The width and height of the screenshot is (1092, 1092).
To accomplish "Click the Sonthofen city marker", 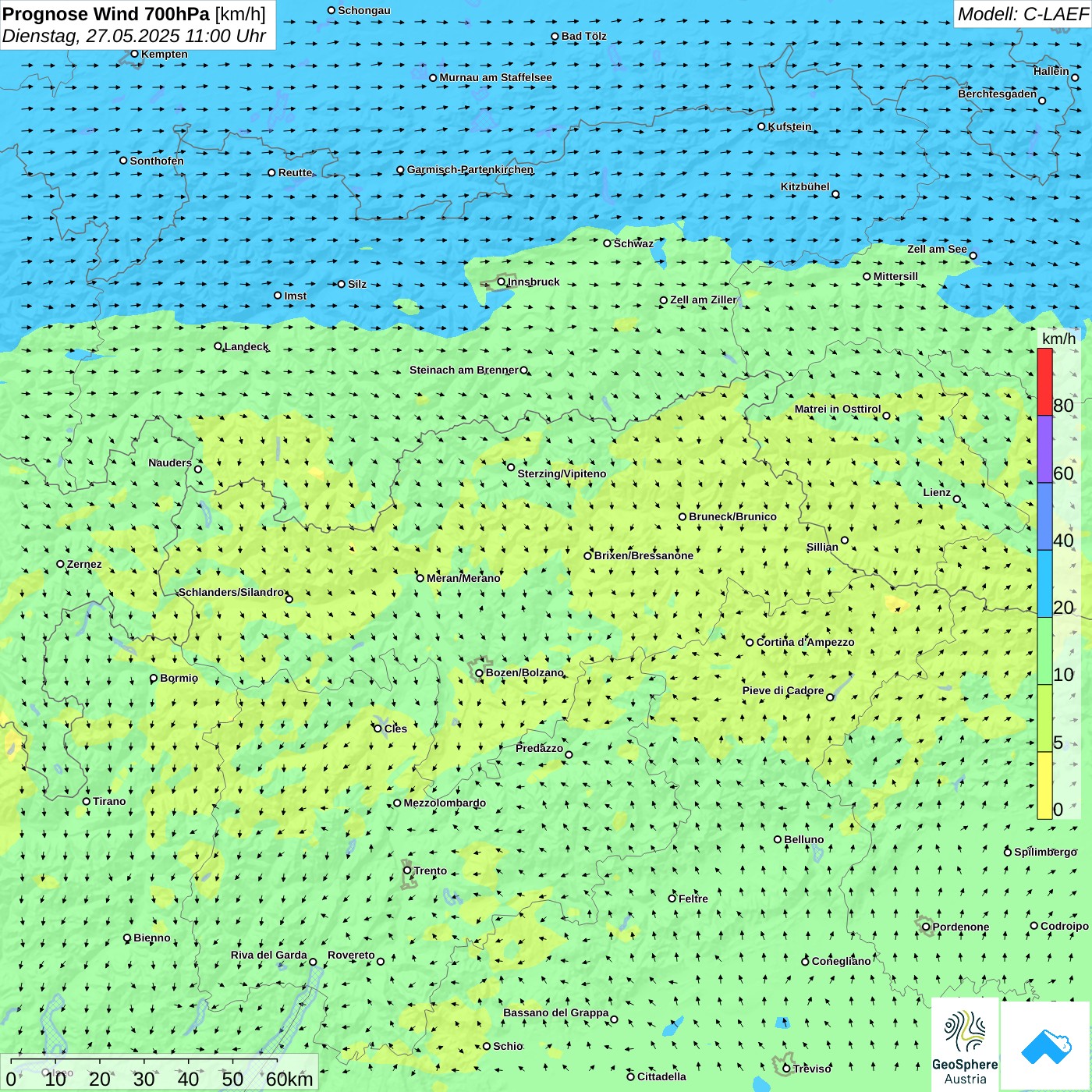I will (x=123, y=161).
